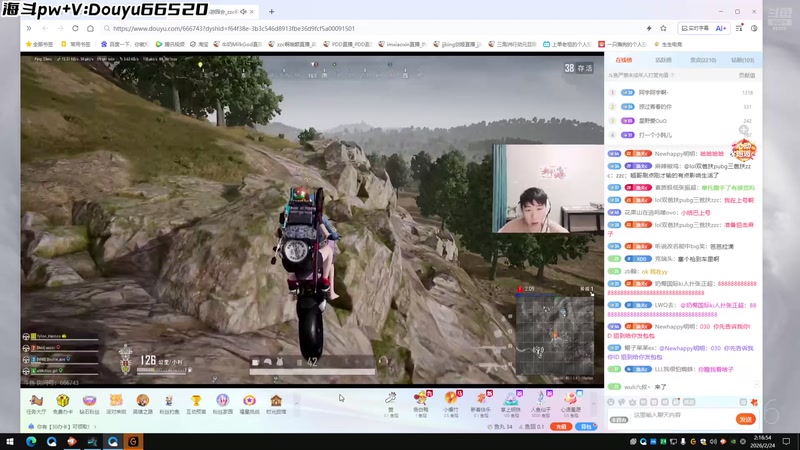Screen dimensions: 800x450
Task: Send the 小爆竹 firecracker gift
Action: (x=451, y=405)
